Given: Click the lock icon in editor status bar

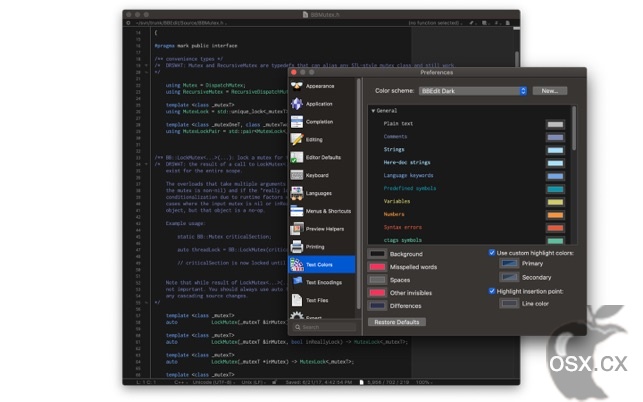Looking at the screenshot, I should click(x=274, y=382).
